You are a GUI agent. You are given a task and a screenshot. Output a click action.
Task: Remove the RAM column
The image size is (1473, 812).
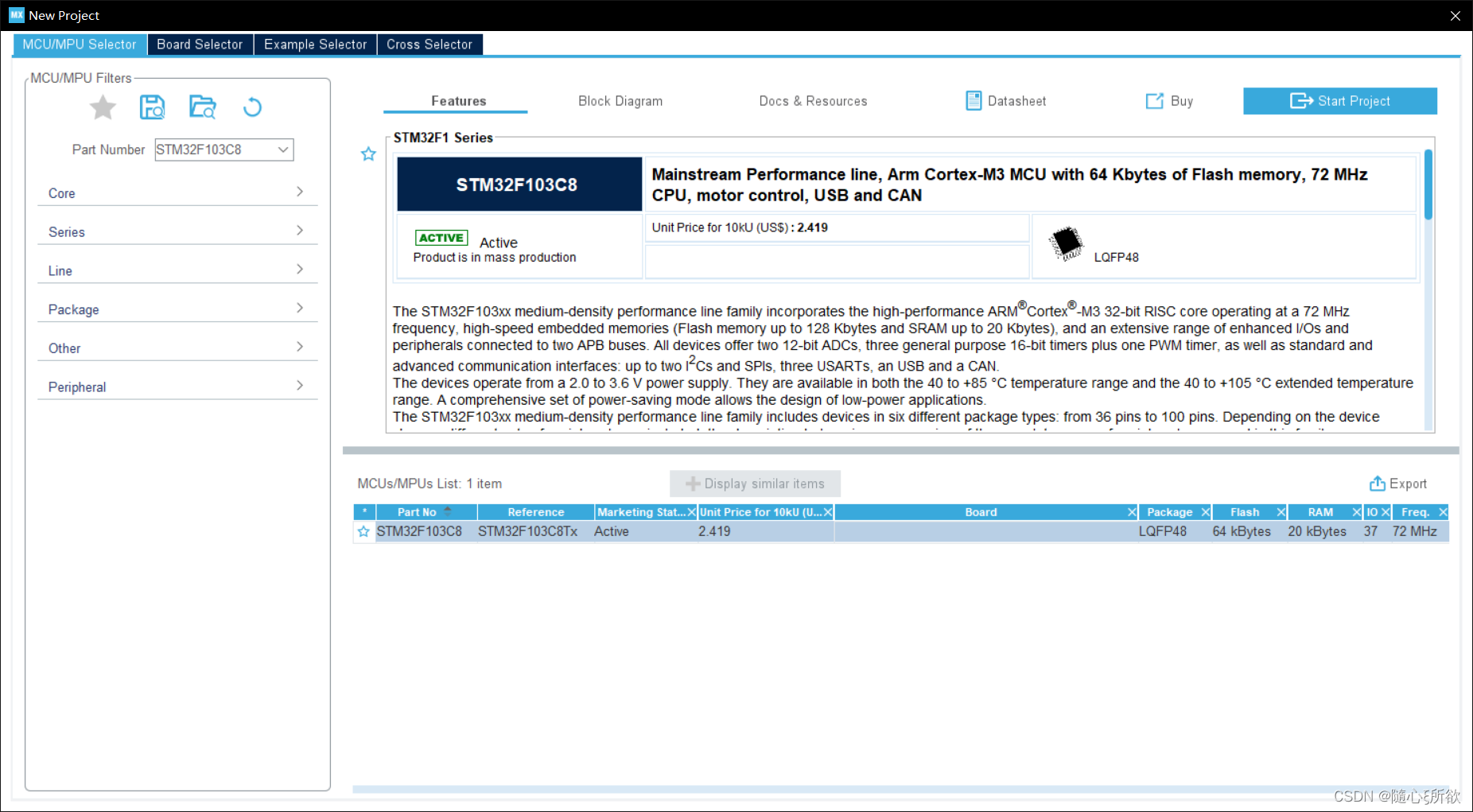coord(1357,512)
